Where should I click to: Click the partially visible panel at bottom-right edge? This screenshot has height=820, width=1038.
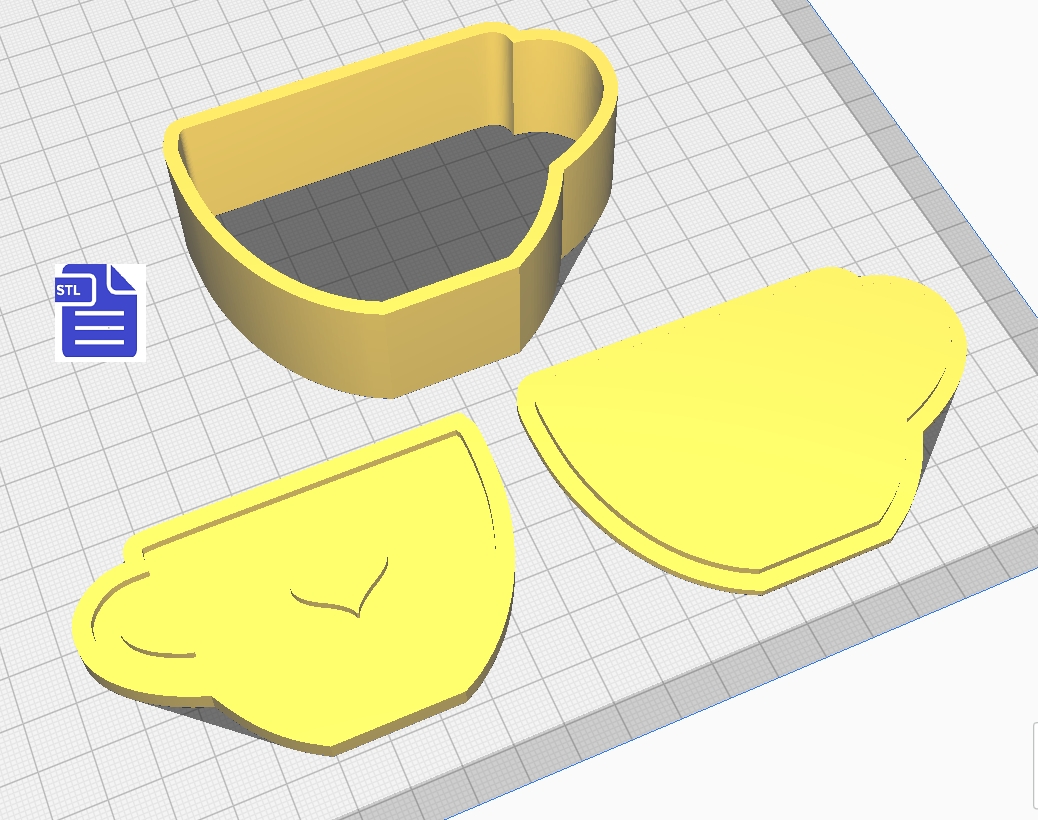point(1034,765)
